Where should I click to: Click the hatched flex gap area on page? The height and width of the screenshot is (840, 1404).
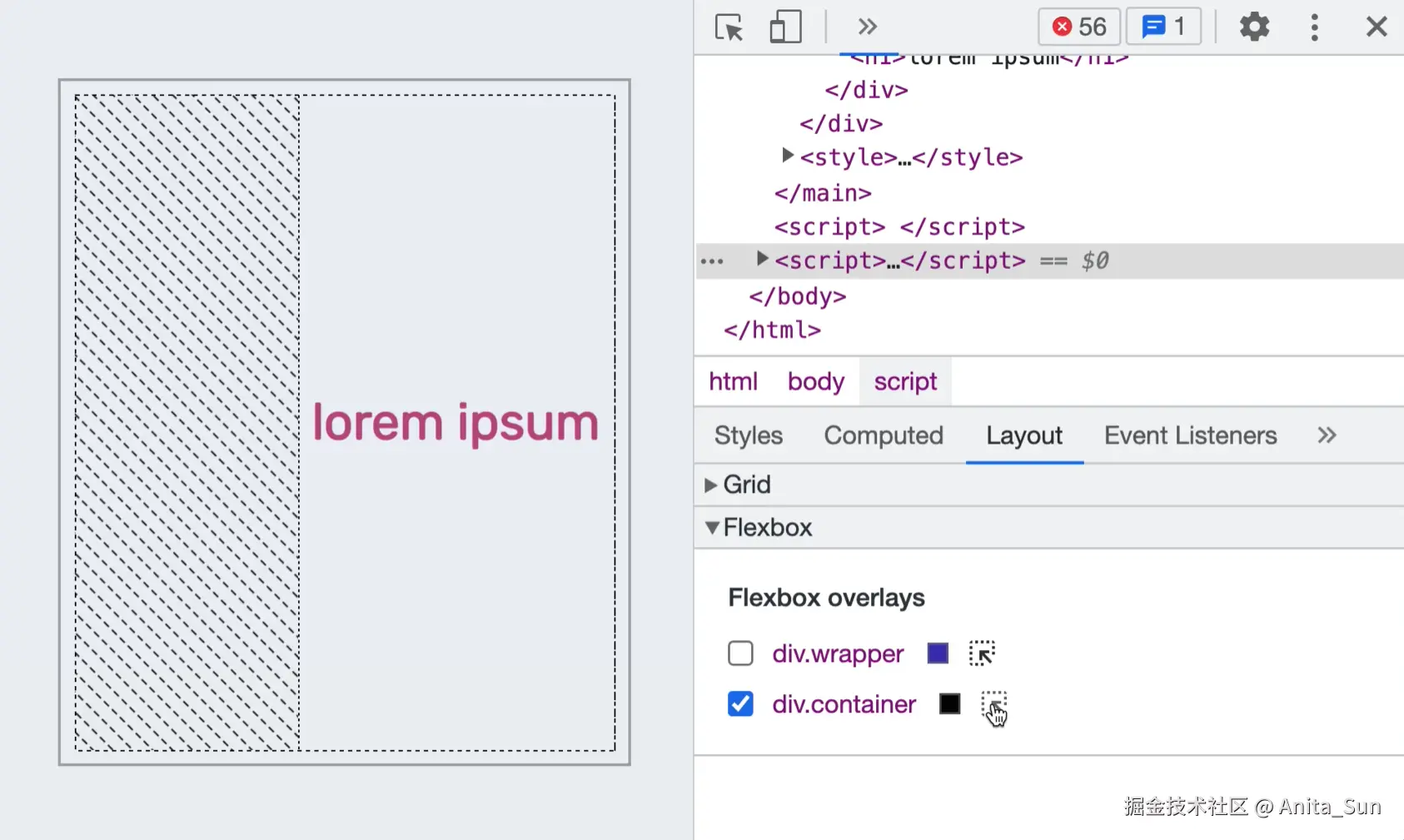pyautogui.click(x=187, y=422)
